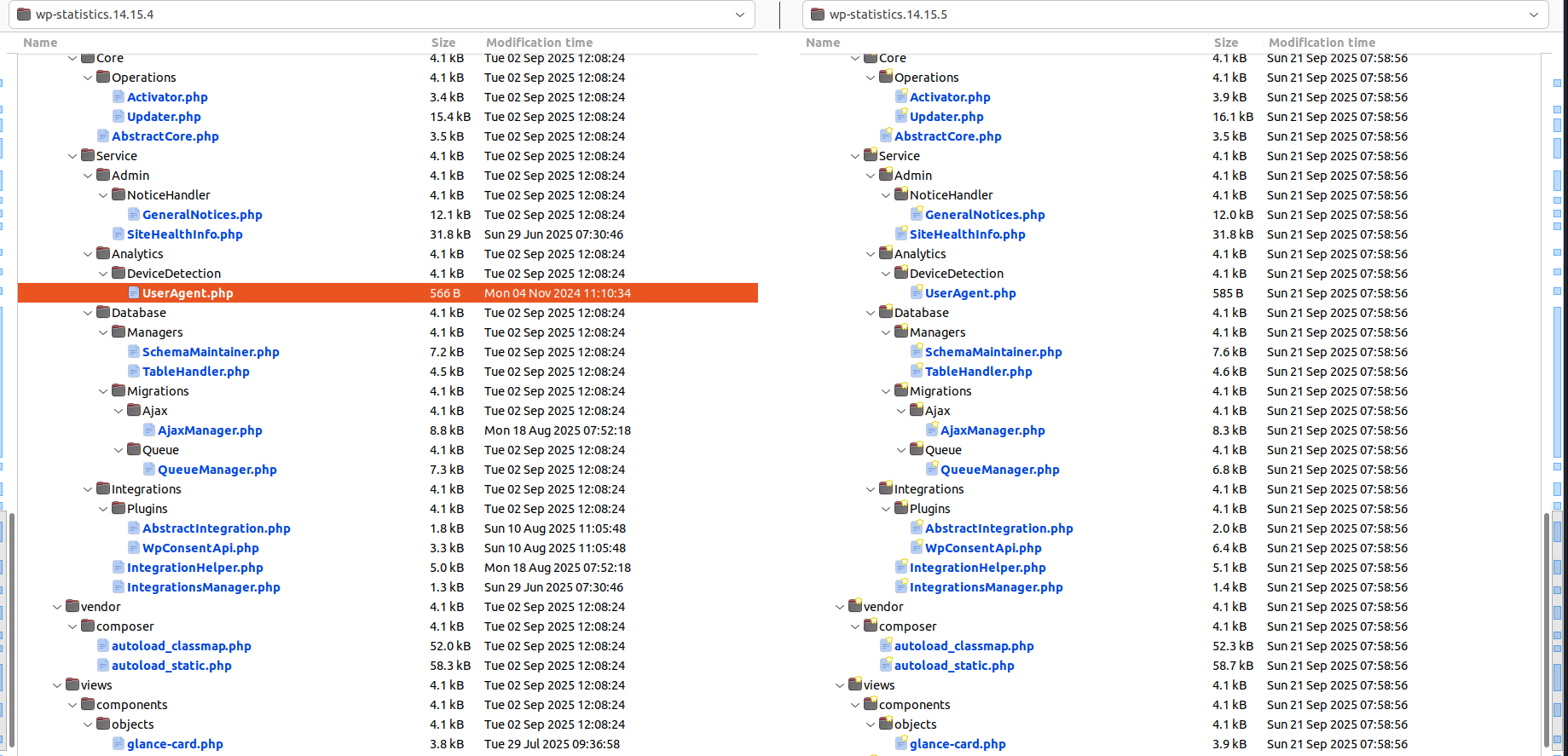Click the autoload_static.php file icon in right pane
1568x756 pixels.
886,666
